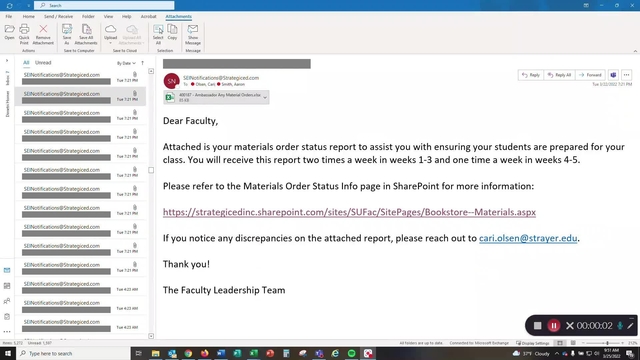The width and height of the screenshot is (640, 360).
Task: Switch to the Folder ribbon tab
Action: tap(88, 16)
